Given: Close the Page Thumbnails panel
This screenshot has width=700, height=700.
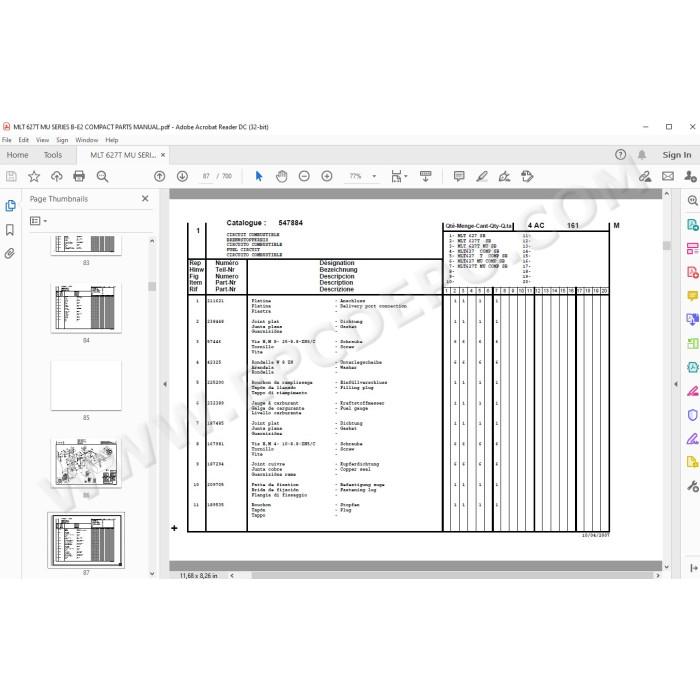Looking at the screenshot, I should point(145,199).
